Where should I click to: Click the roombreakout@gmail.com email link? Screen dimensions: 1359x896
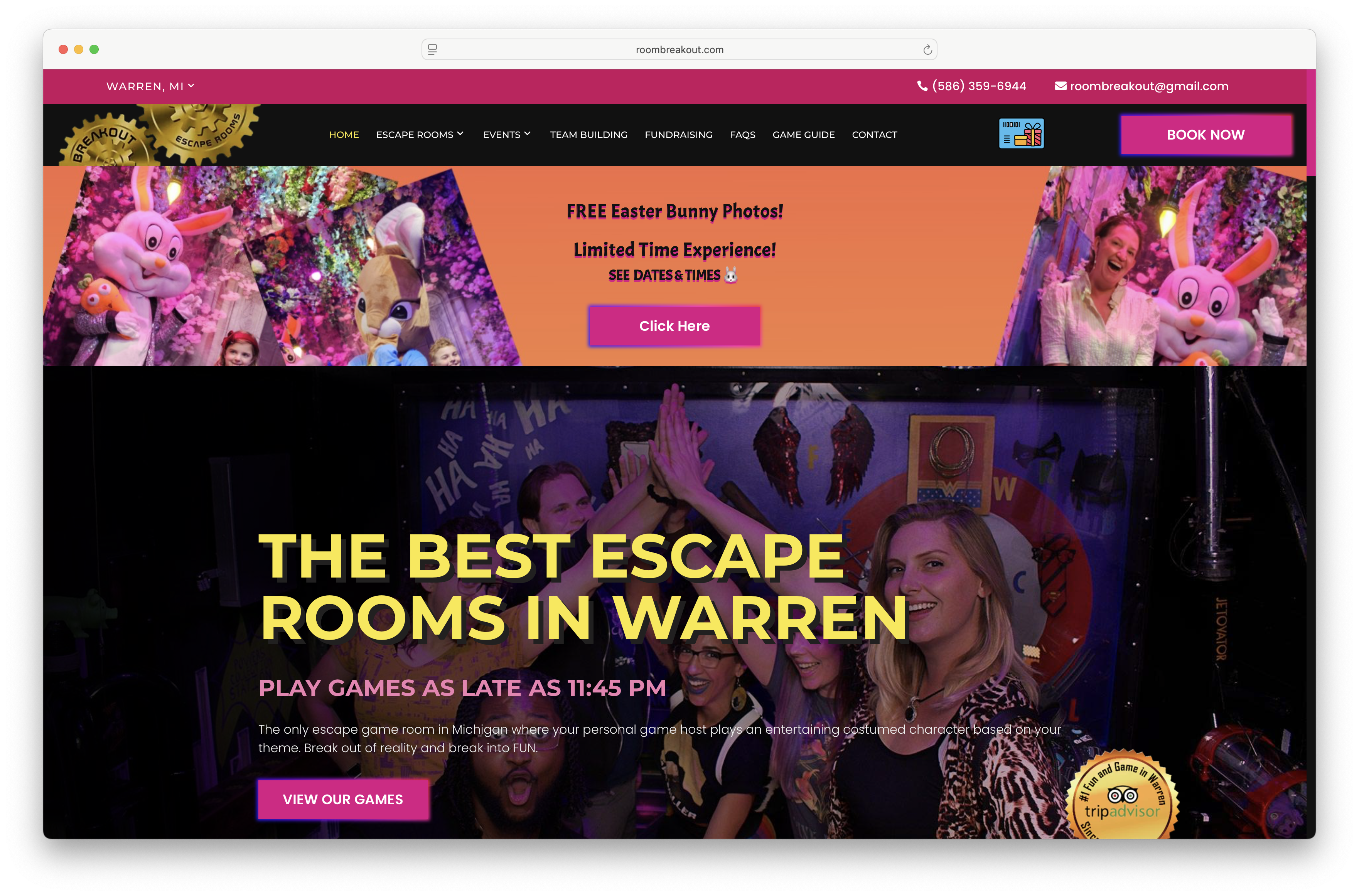pyautogui.click(x=1149, y=86)
